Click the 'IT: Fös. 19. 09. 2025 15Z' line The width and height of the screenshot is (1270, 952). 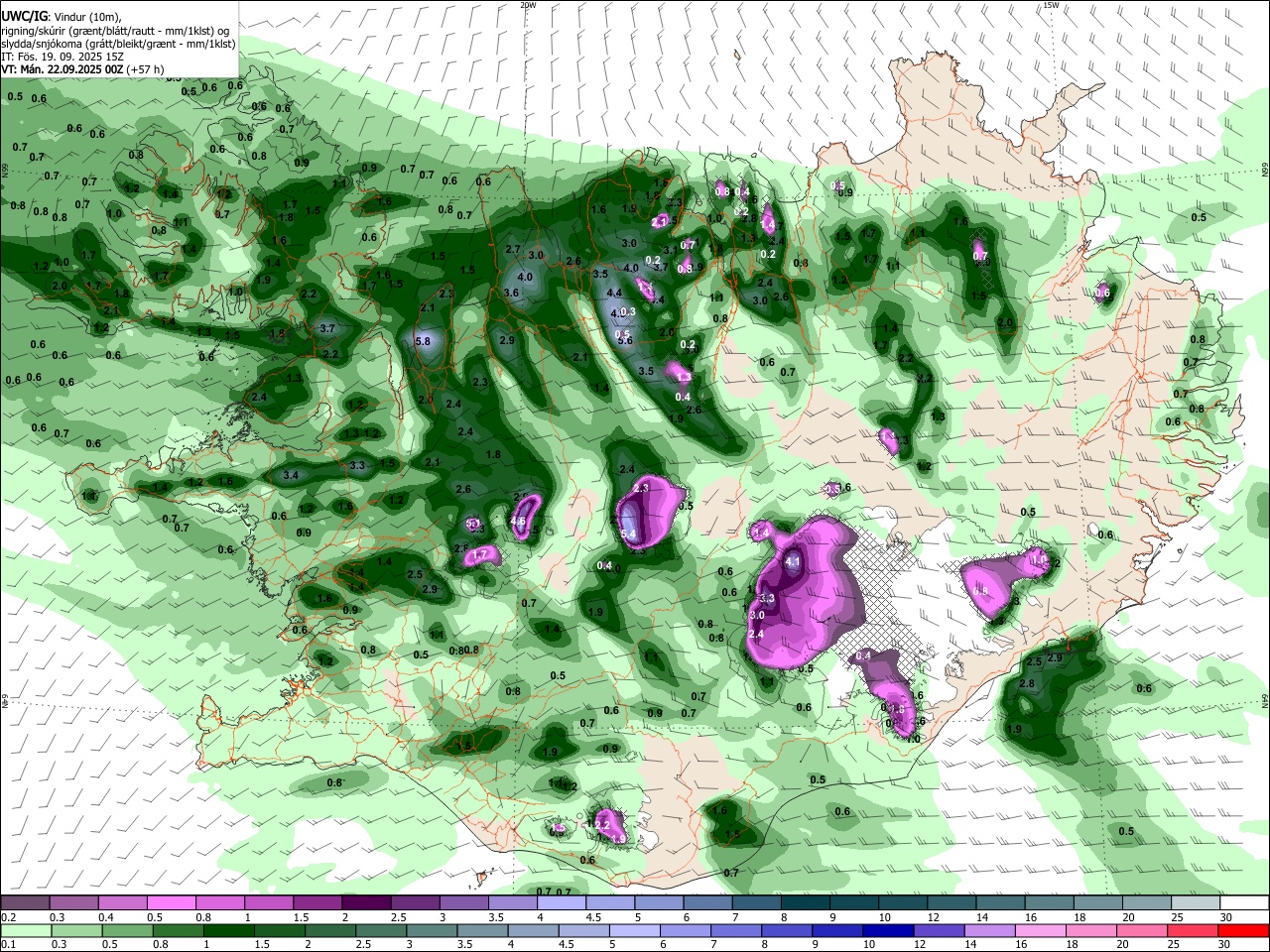coord(63,57)
